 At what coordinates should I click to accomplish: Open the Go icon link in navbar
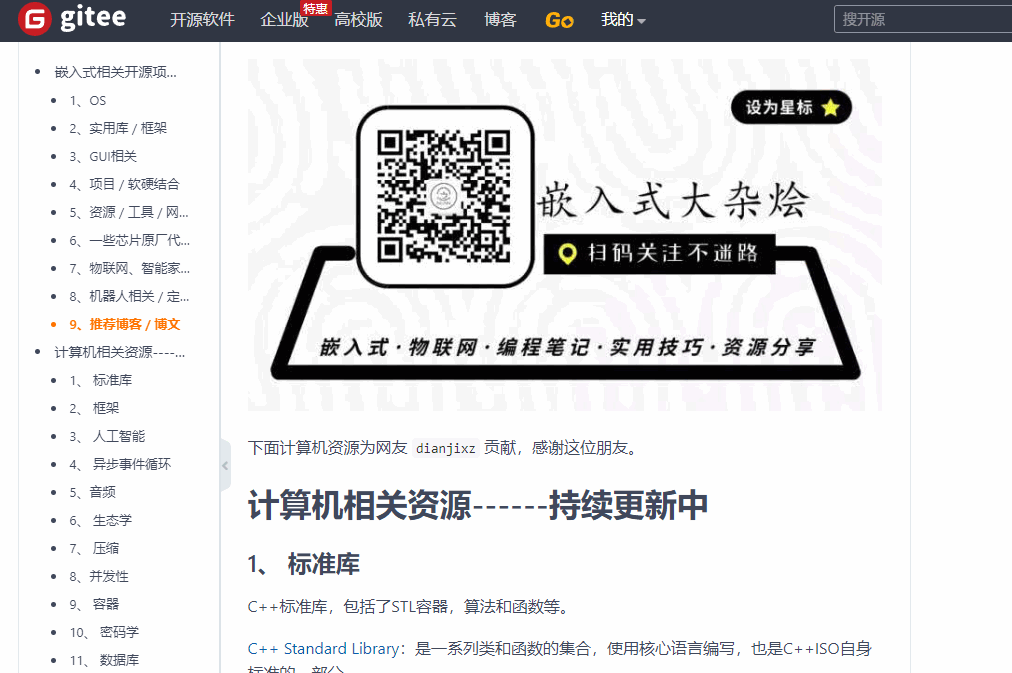tap(559, 20)
